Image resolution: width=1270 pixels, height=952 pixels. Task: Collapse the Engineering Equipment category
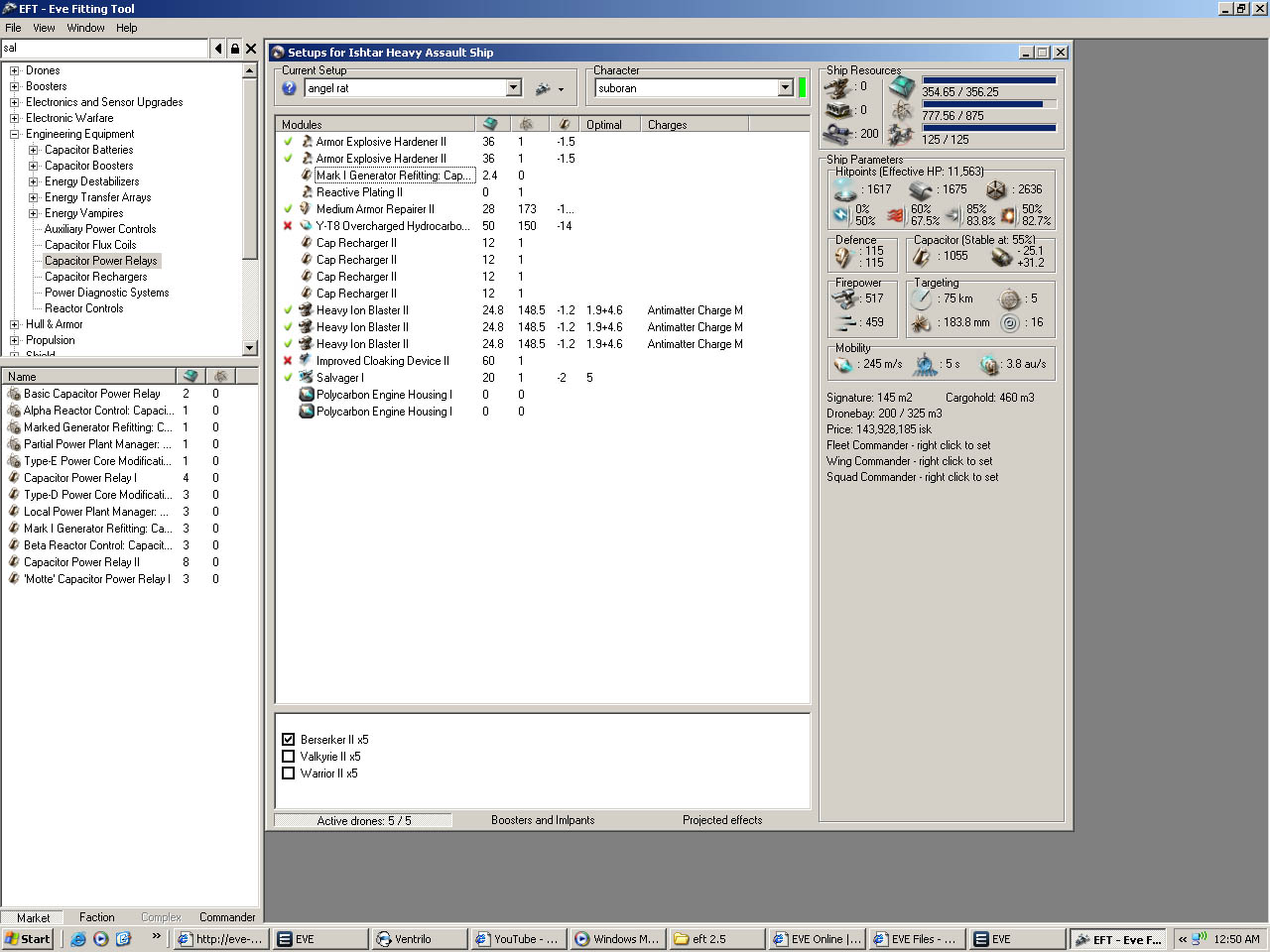14,134
